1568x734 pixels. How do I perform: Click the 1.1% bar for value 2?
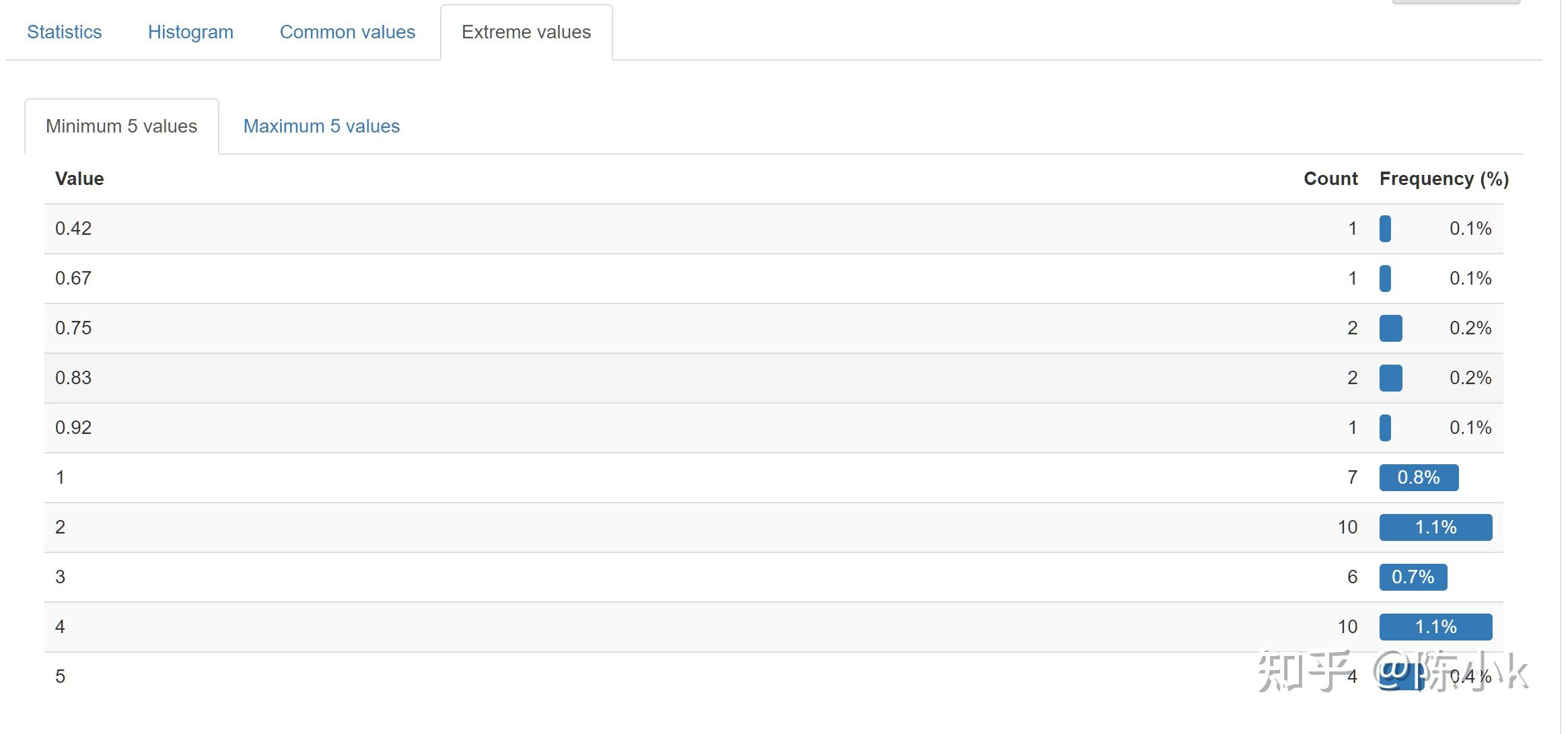pyautogui.click(x=1435, y=527)
